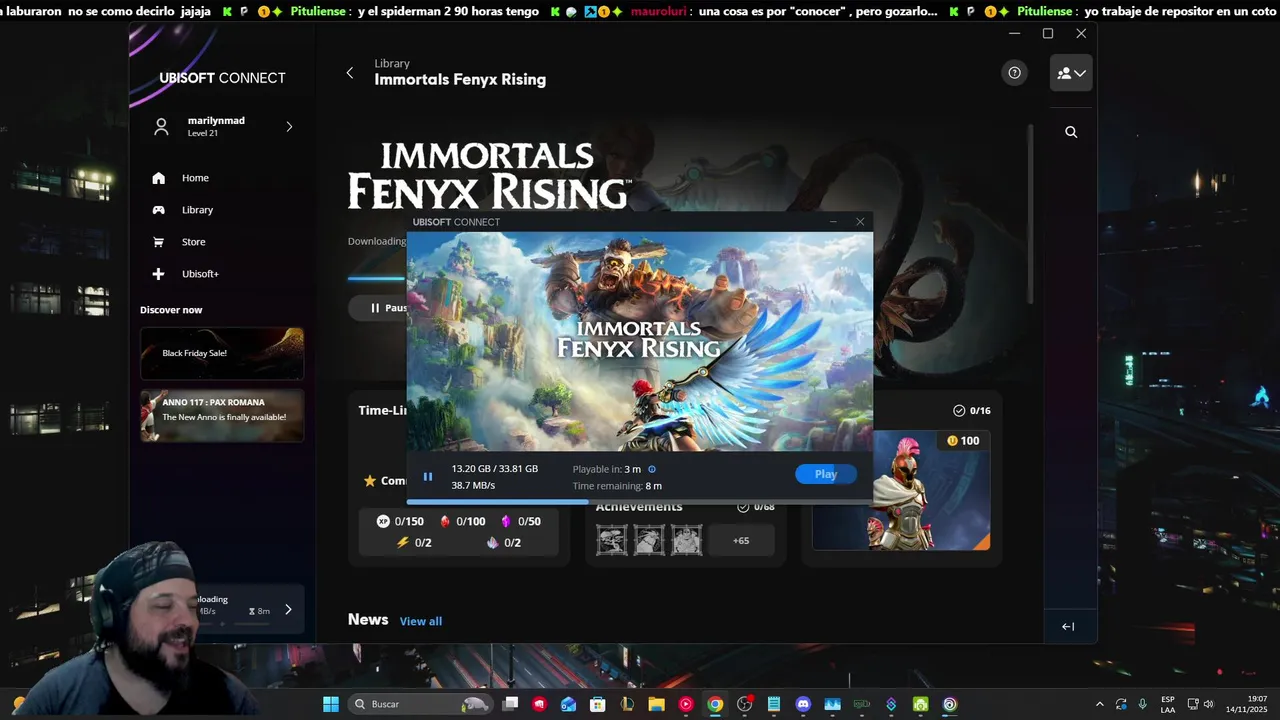This screenshot has height=720, width=1280.
Task: Open Discord from the taskbar
Action: [803, 704]
